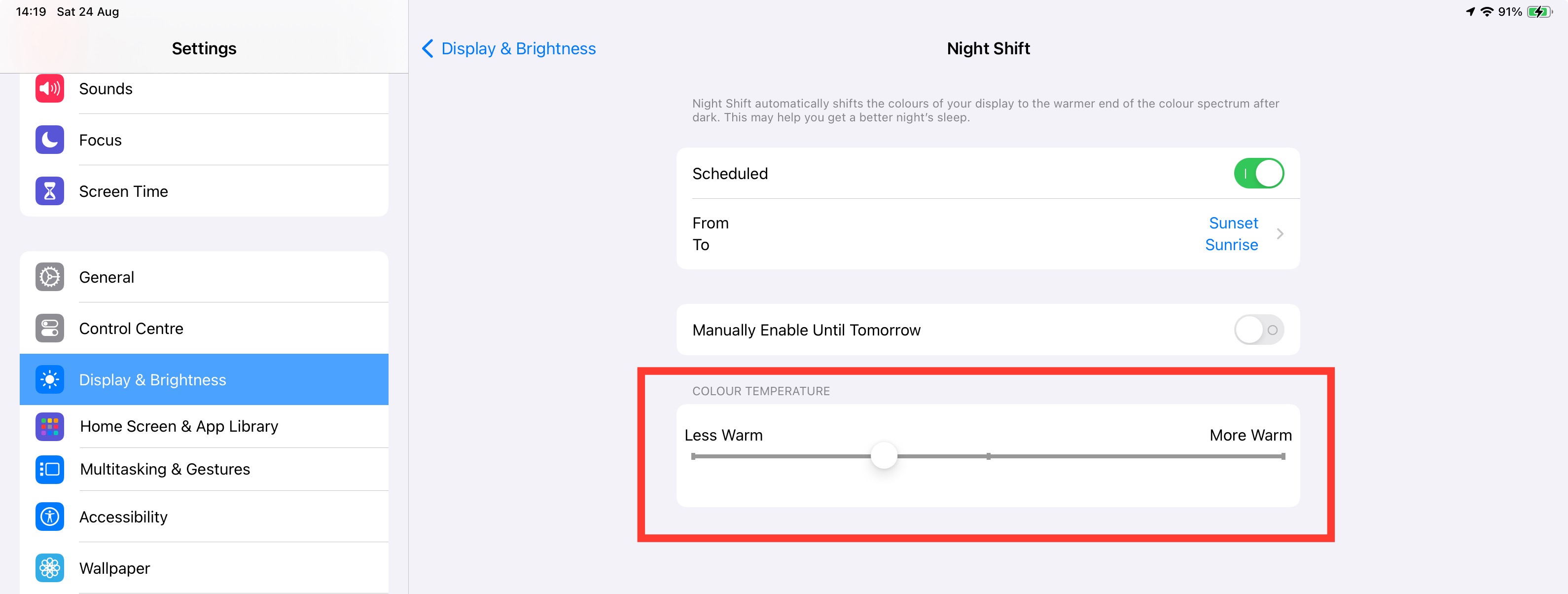
Task: Tap the Sounds speaker icon
Action: (x=49, y=89)
